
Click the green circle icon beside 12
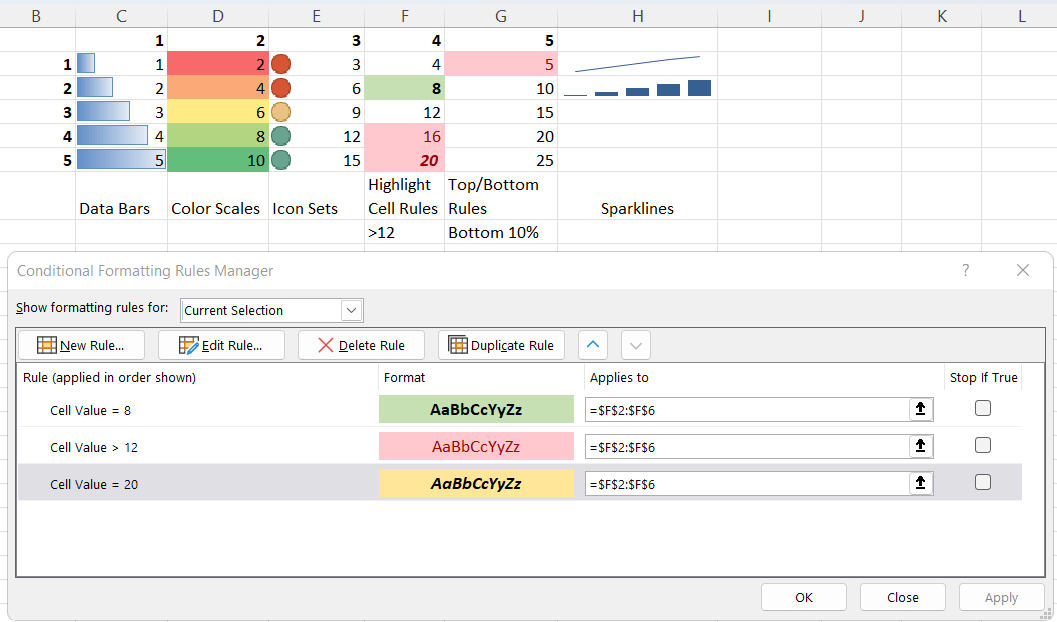click(x=280, y=137)
